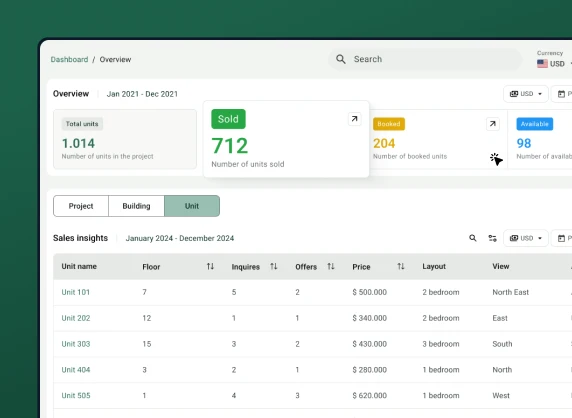Click Number of units sold caption
The width and height of the screenshot is (572, 418).
[x=248, y=164]
